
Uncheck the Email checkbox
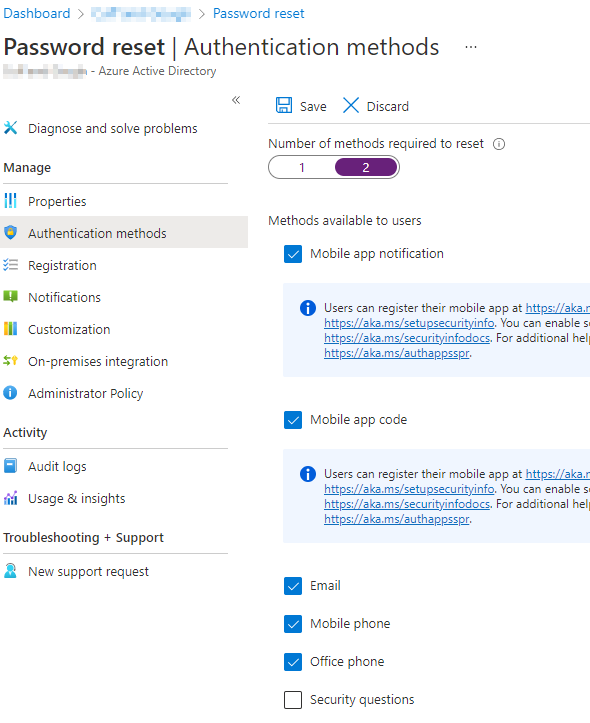click(293, 586)
